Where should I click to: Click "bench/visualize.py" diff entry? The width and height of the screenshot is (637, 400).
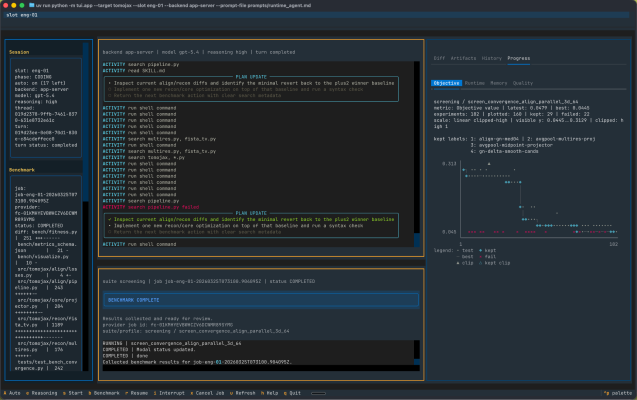tap(43, 257)
